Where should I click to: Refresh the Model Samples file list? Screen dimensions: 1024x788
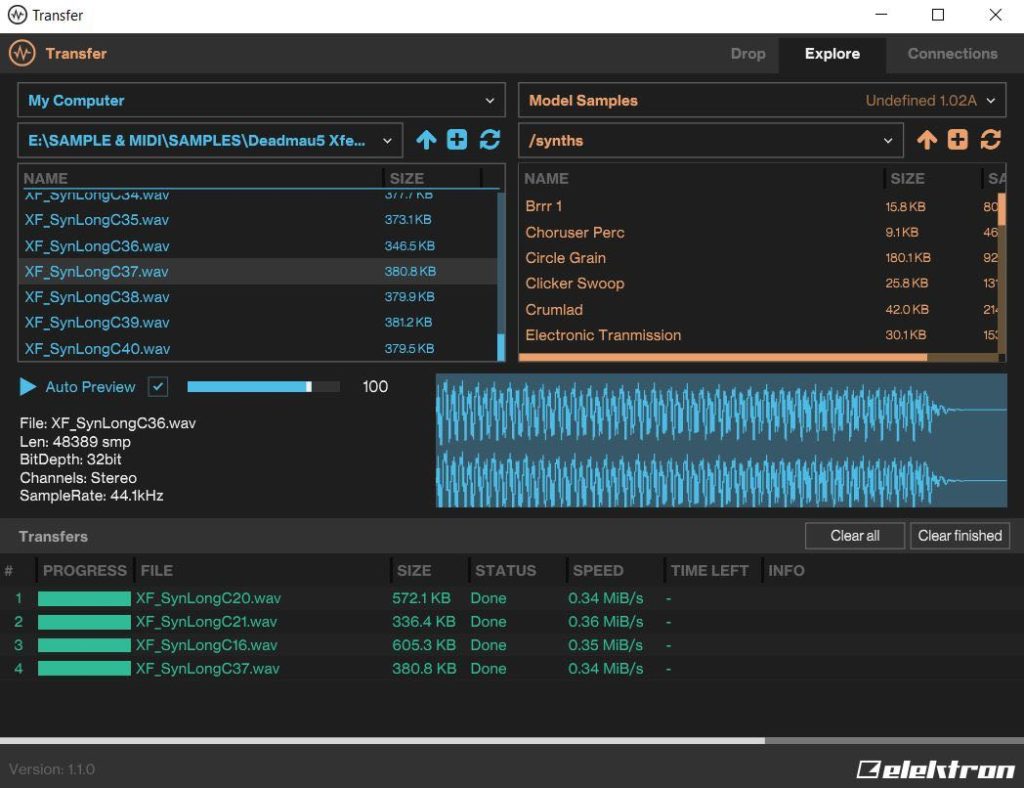tap(990, 140)
